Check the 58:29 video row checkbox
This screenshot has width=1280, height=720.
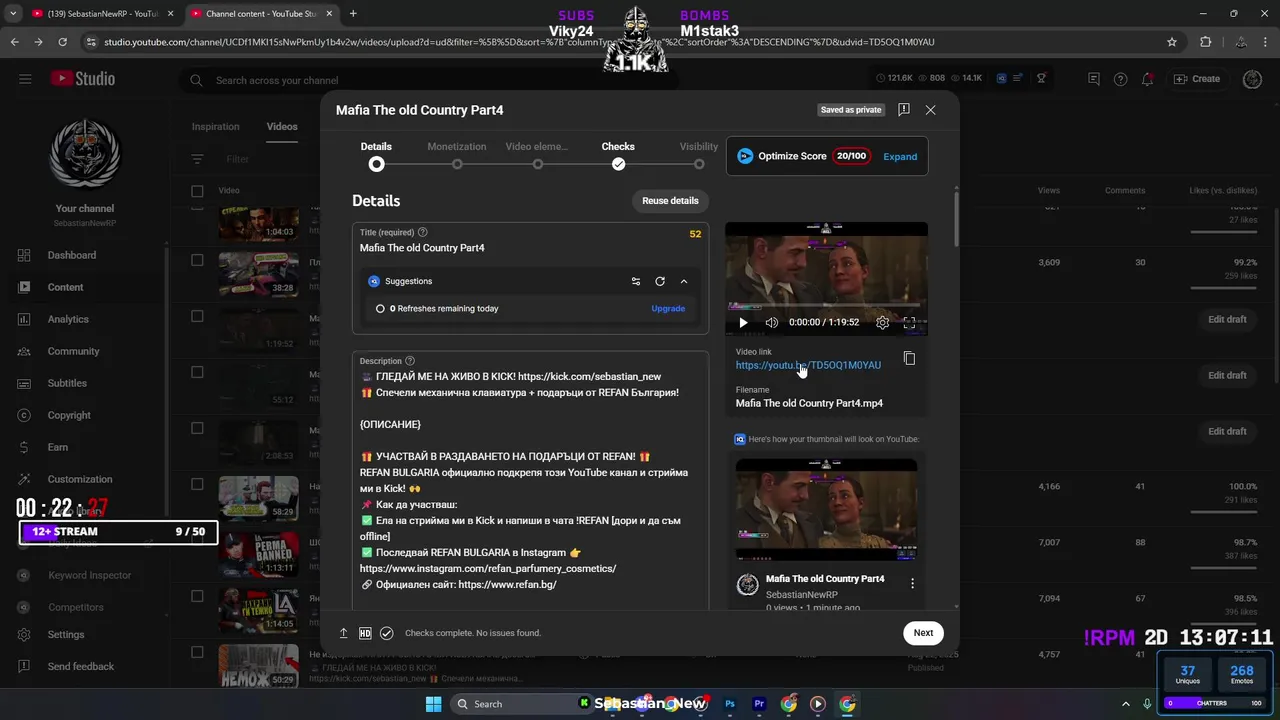tap(197, 484)
